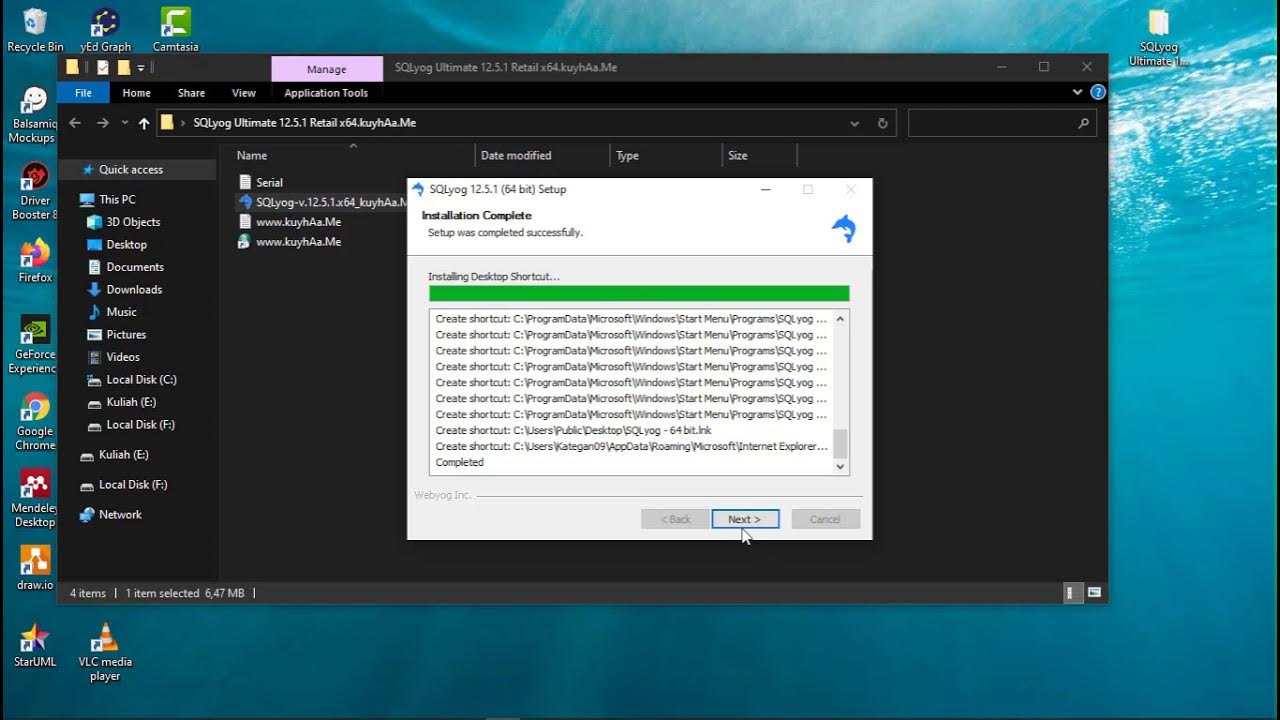Open the Share ribbon tab
The image size is (1280, 720).
point(191,93)
